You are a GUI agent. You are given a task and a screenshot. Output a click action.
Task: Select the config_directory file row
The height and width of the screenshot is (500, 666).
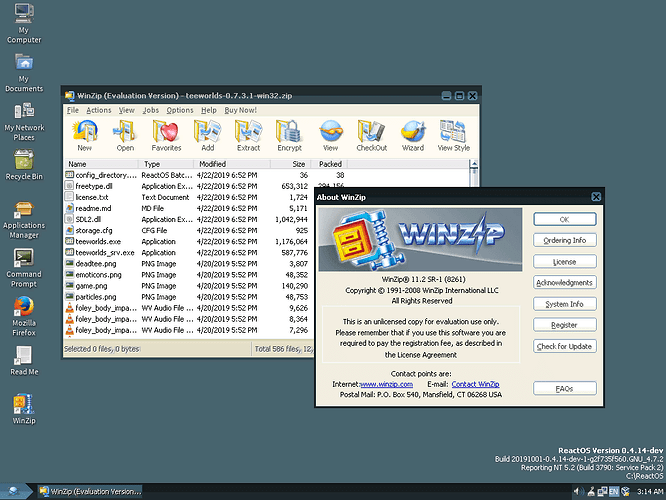point(206,175)
